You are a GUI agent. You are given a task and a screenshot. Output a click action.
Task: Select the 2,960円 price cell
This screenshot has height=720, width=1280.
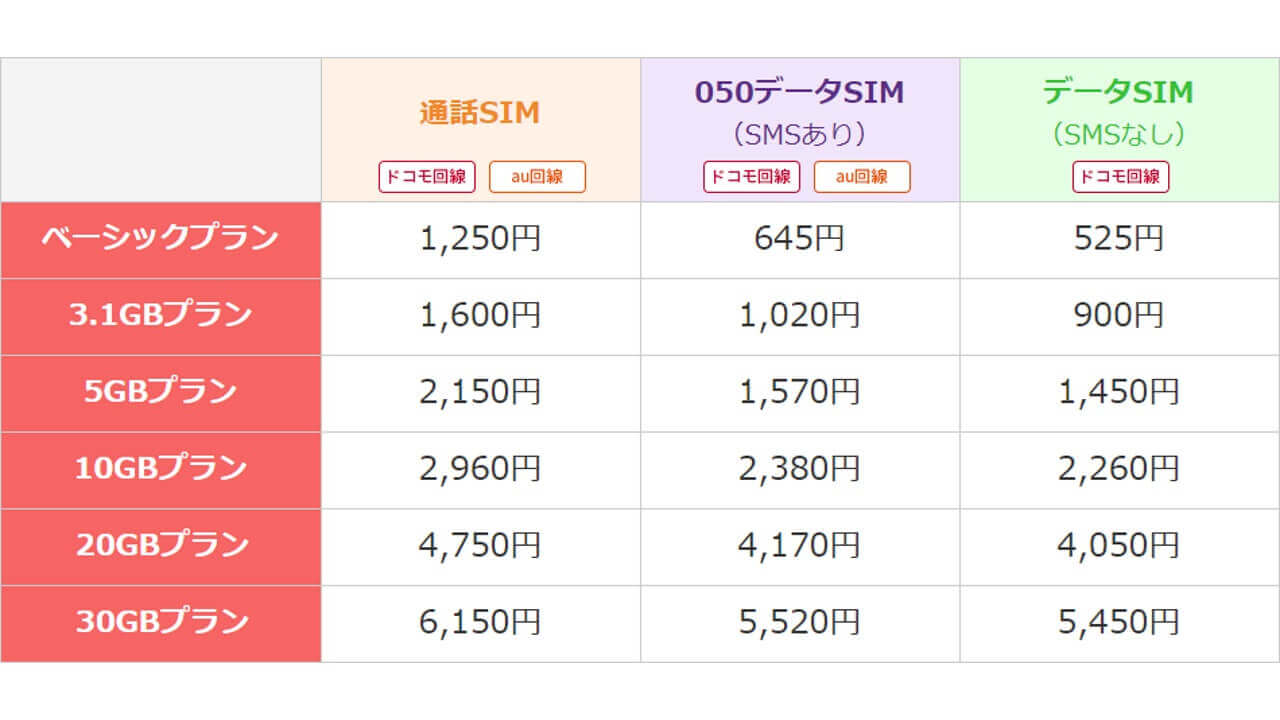click(480, 469)
